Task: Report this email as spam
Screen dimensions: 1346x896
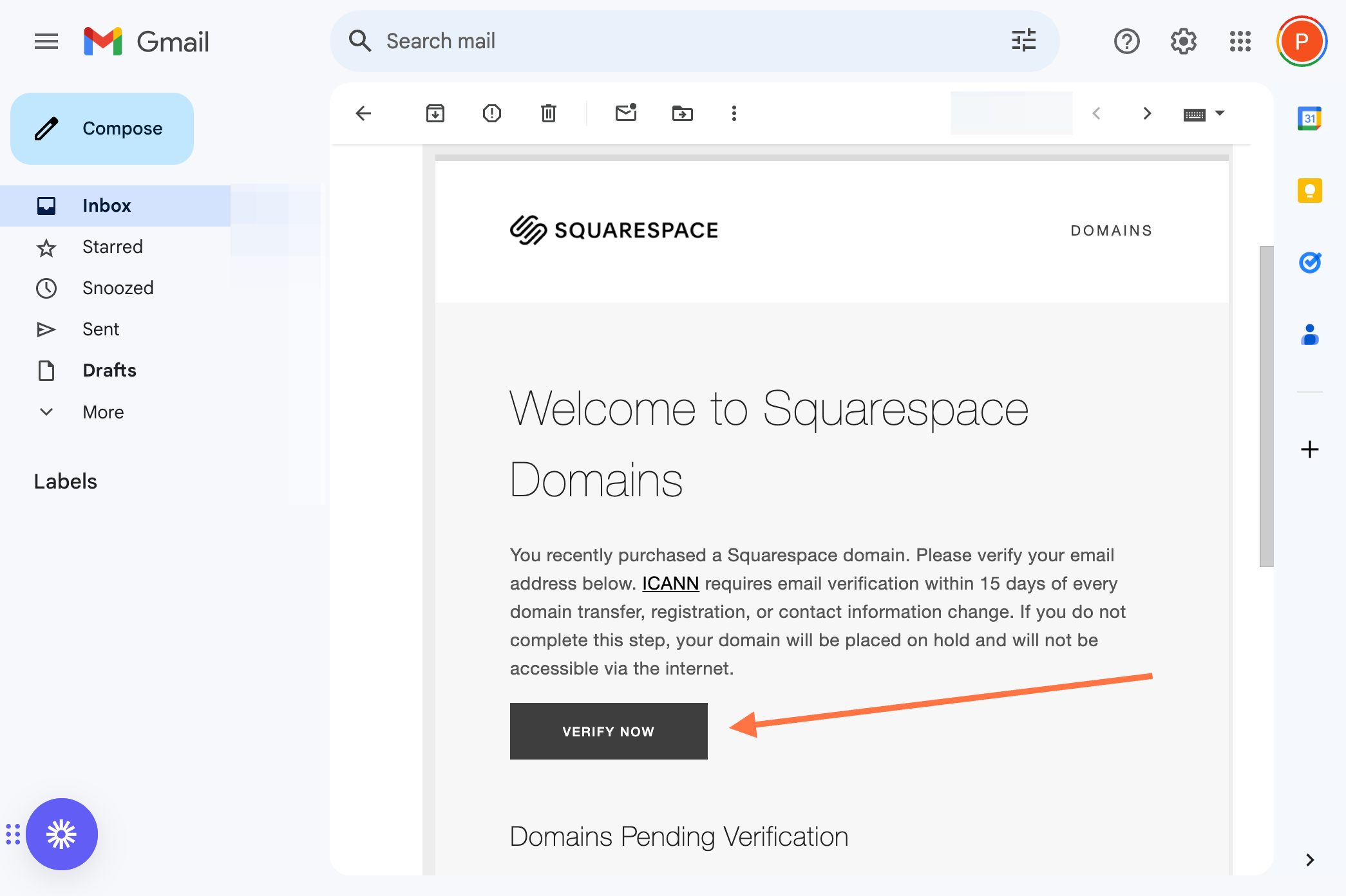Action: click(x=492, y=113)
